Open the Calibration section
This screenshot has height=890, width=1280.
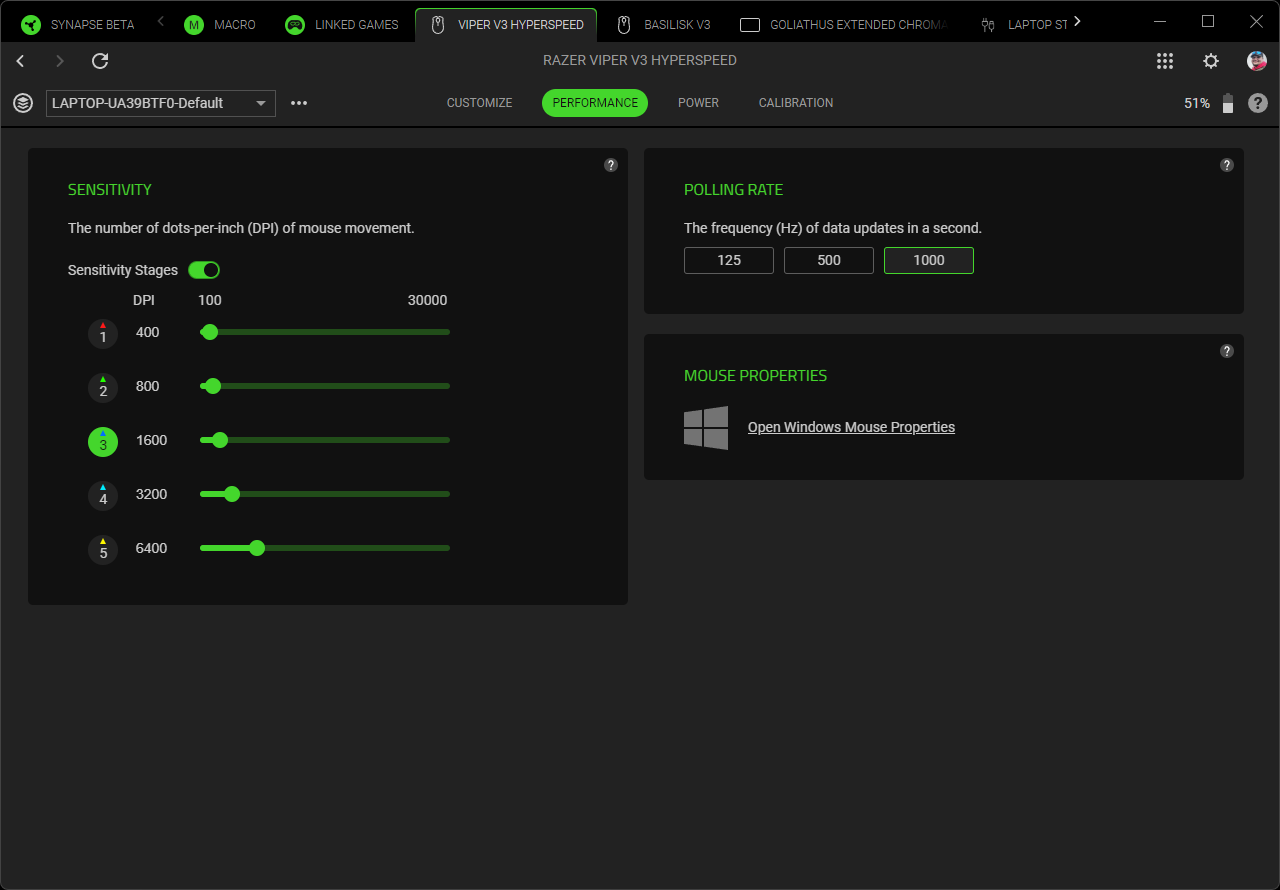tap(796, 103)
